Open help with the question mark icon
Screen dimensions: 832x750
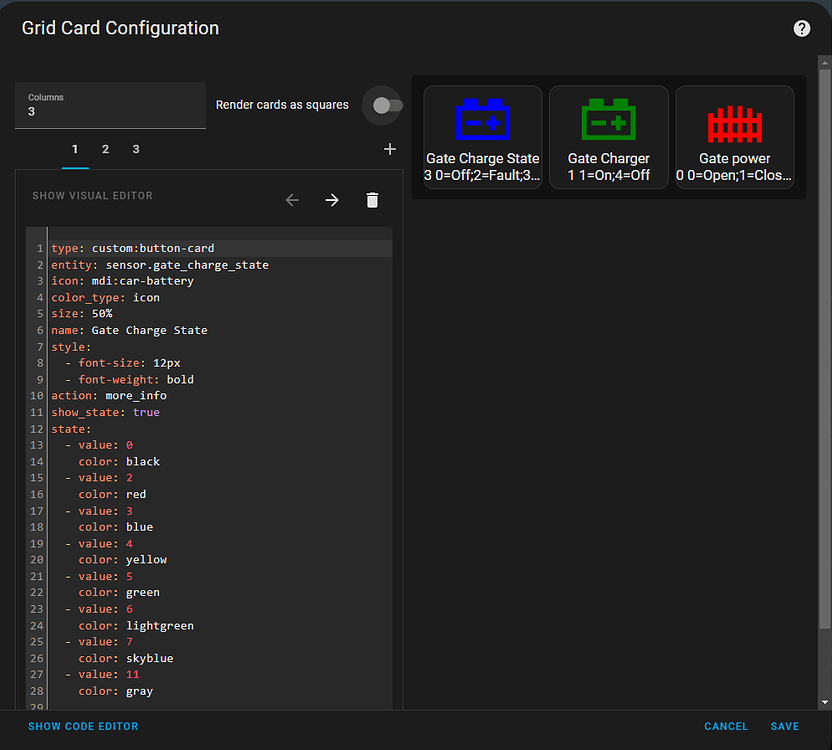[802, 28]
